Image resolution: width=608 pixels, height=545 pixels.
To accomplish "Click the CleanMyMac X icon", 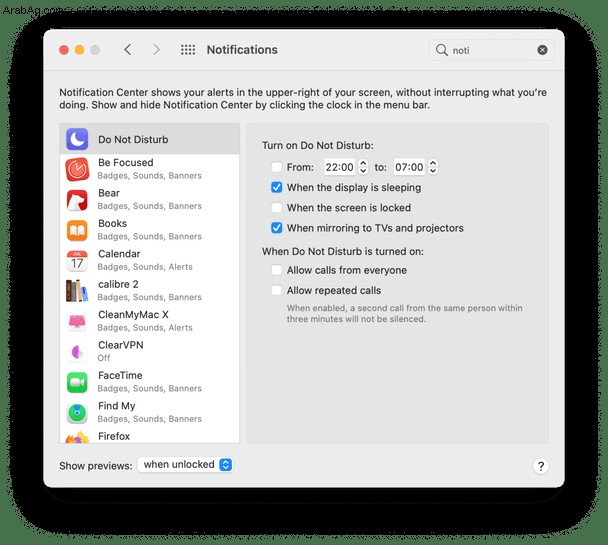I will pyautogui.click(x=77, y=321).
